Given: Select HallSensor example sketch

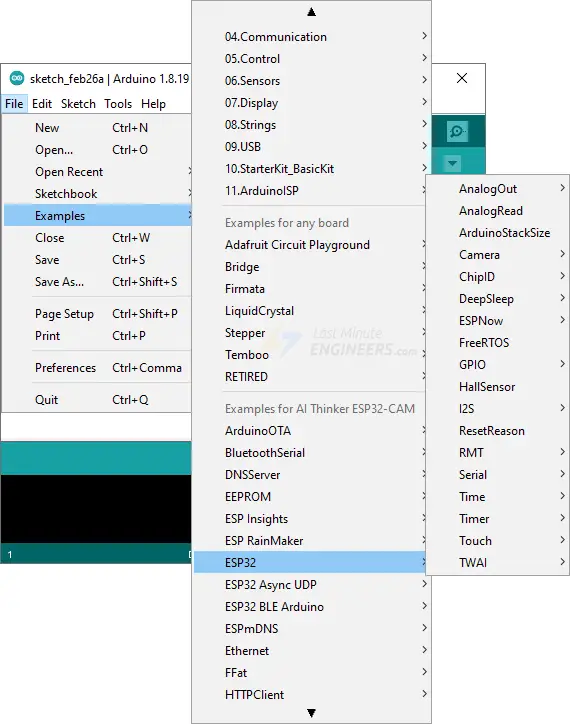Looking at the screenshot, I should 497,387.
